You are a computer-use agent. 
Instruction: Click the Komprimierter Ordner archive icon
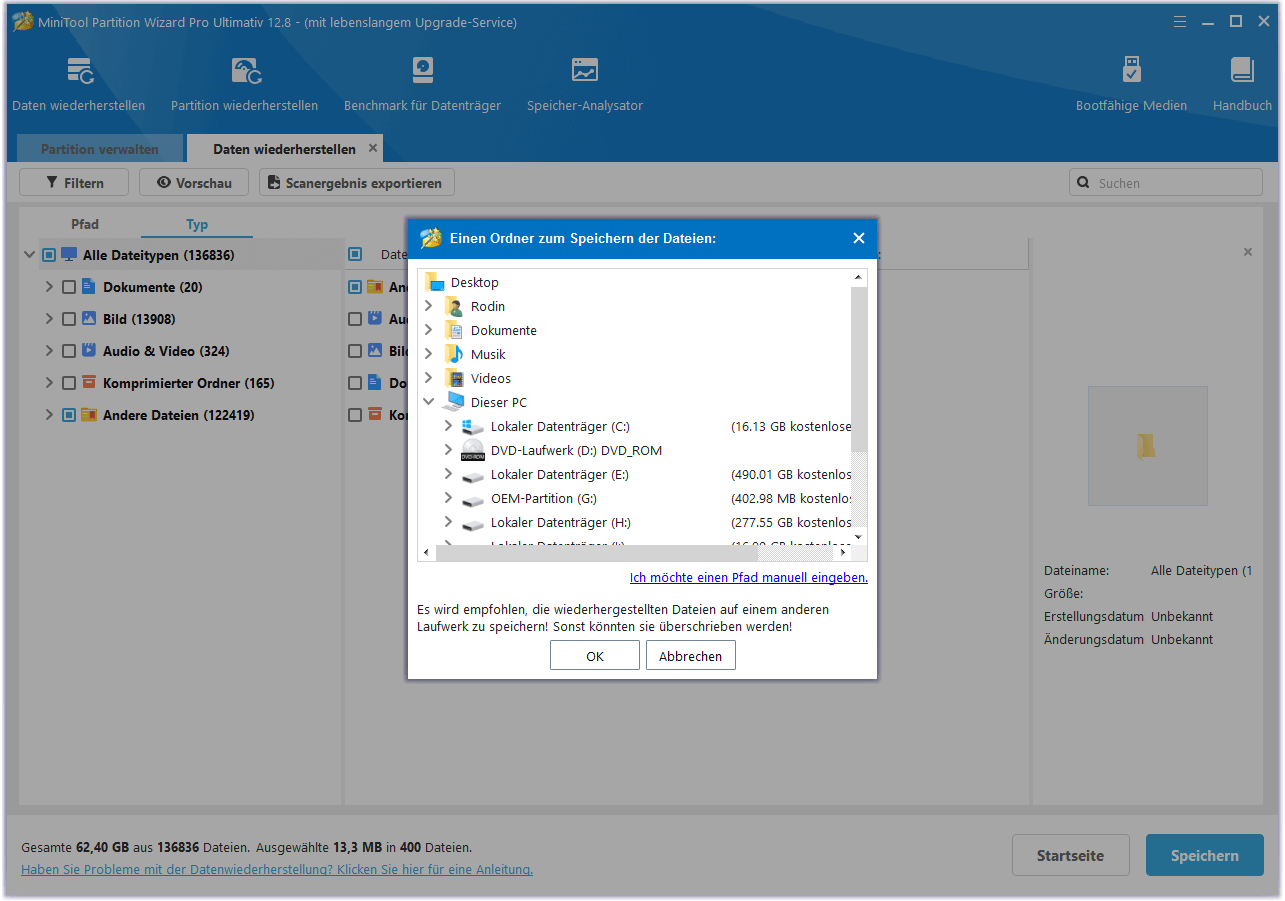tap(88, 383)
